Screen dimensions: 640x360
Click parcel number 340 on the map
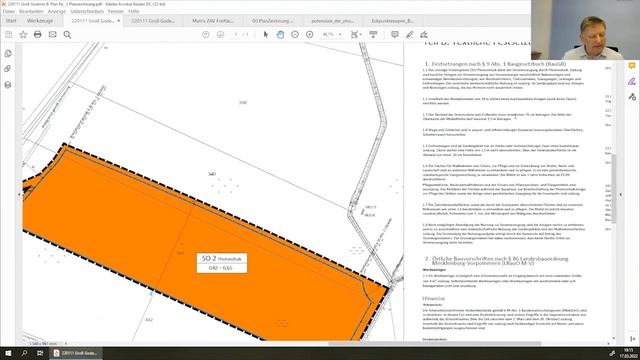click(x=212, y=174)
